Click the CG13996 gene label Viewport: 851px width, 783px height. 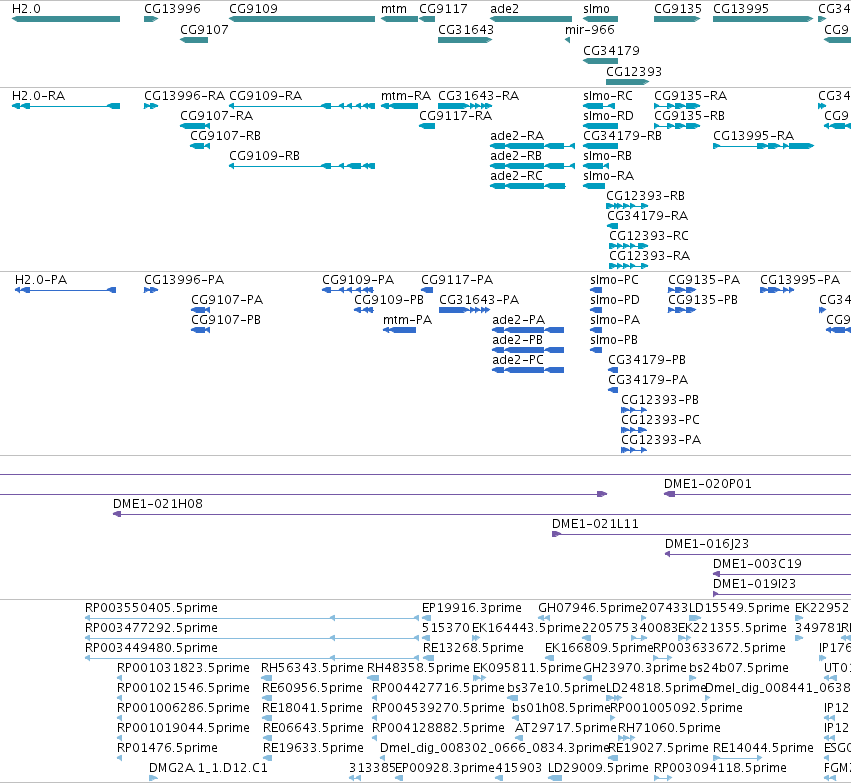pos(172,9)
